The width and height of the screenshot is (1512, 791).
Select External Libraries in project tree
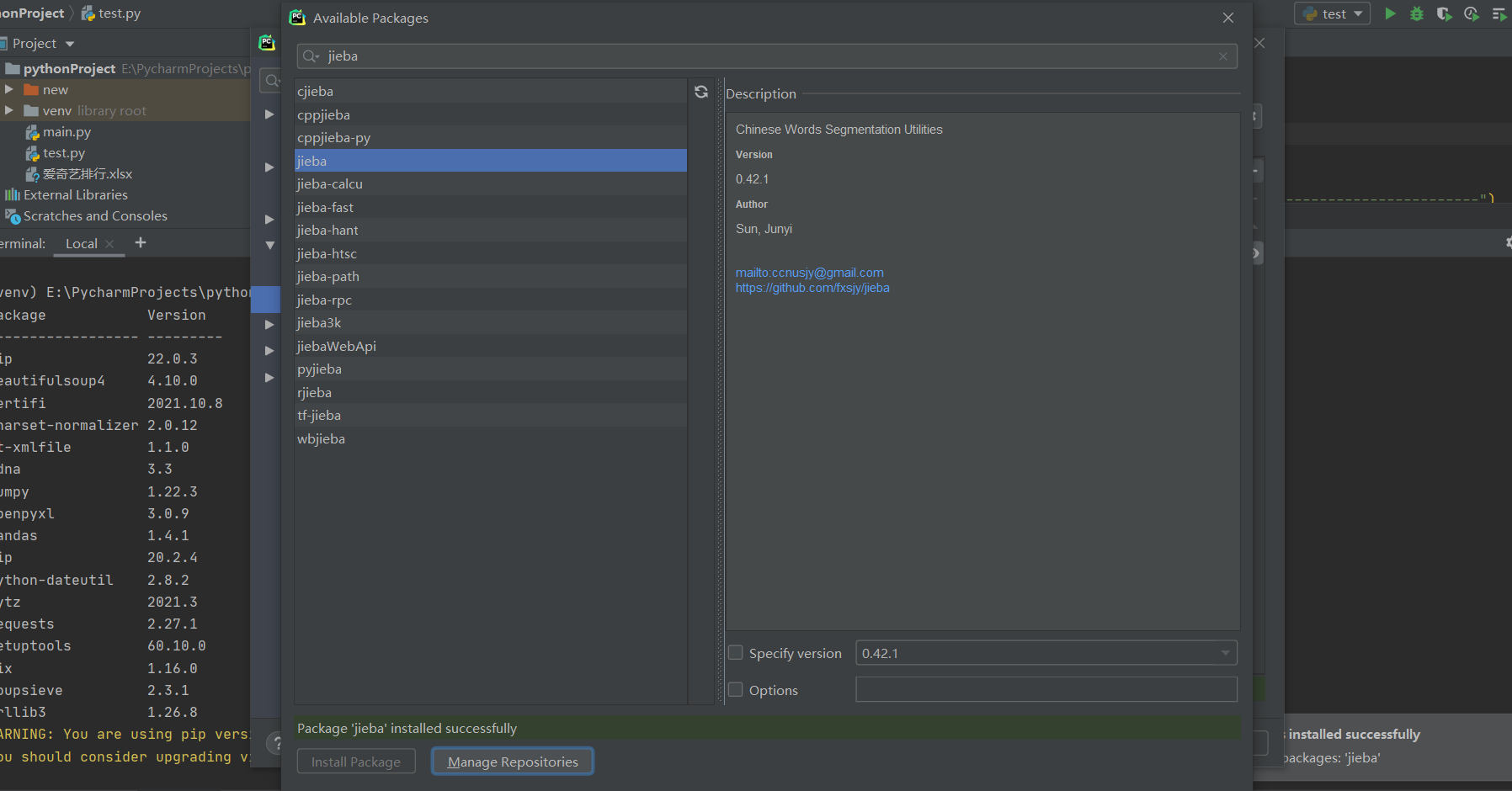click(75, 195)
